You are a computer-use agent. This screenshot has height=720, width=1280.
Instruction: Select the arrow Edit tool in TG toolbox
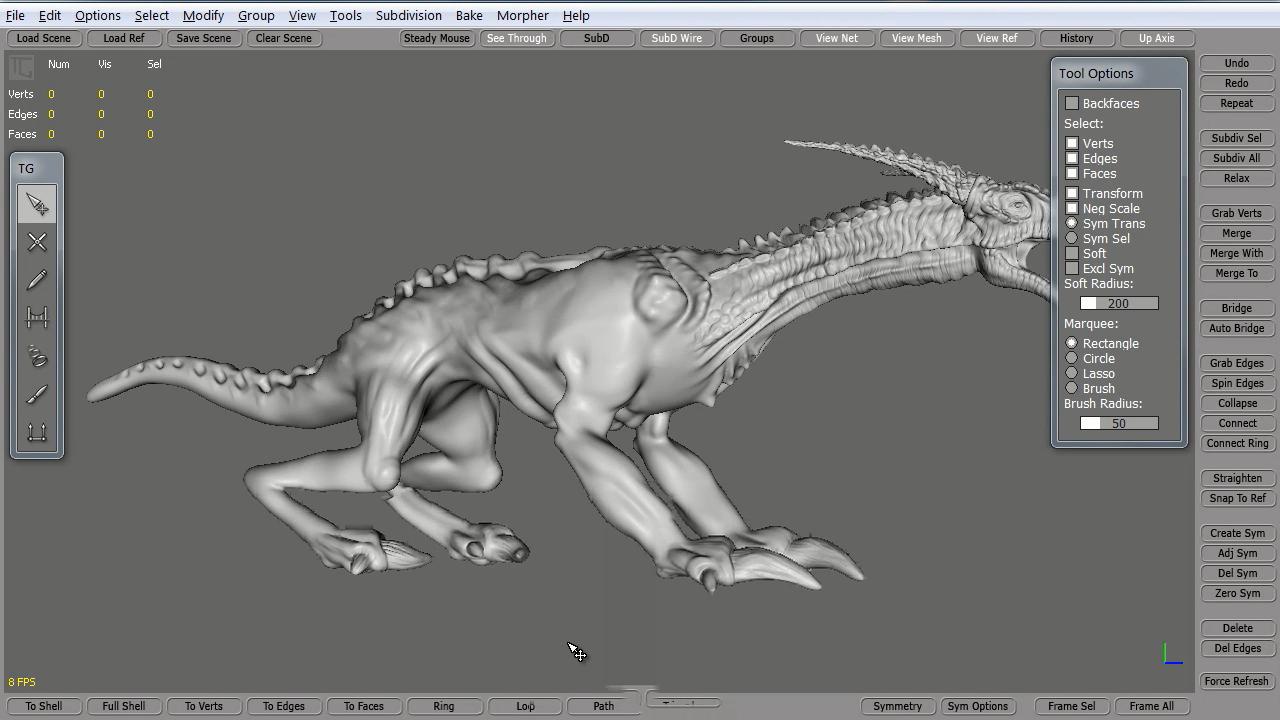[37, 205]
